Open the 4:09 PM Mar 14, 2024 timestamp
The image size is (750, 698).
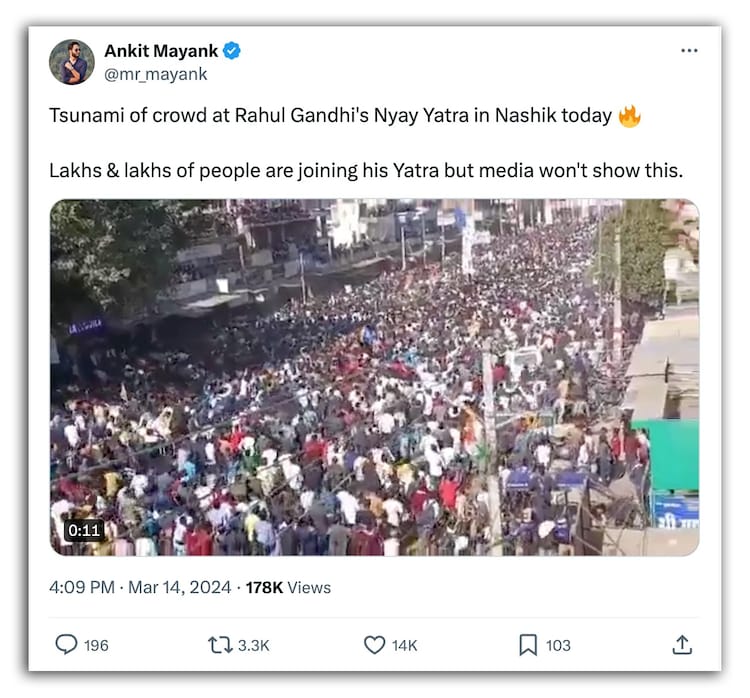tap(140, 587)
